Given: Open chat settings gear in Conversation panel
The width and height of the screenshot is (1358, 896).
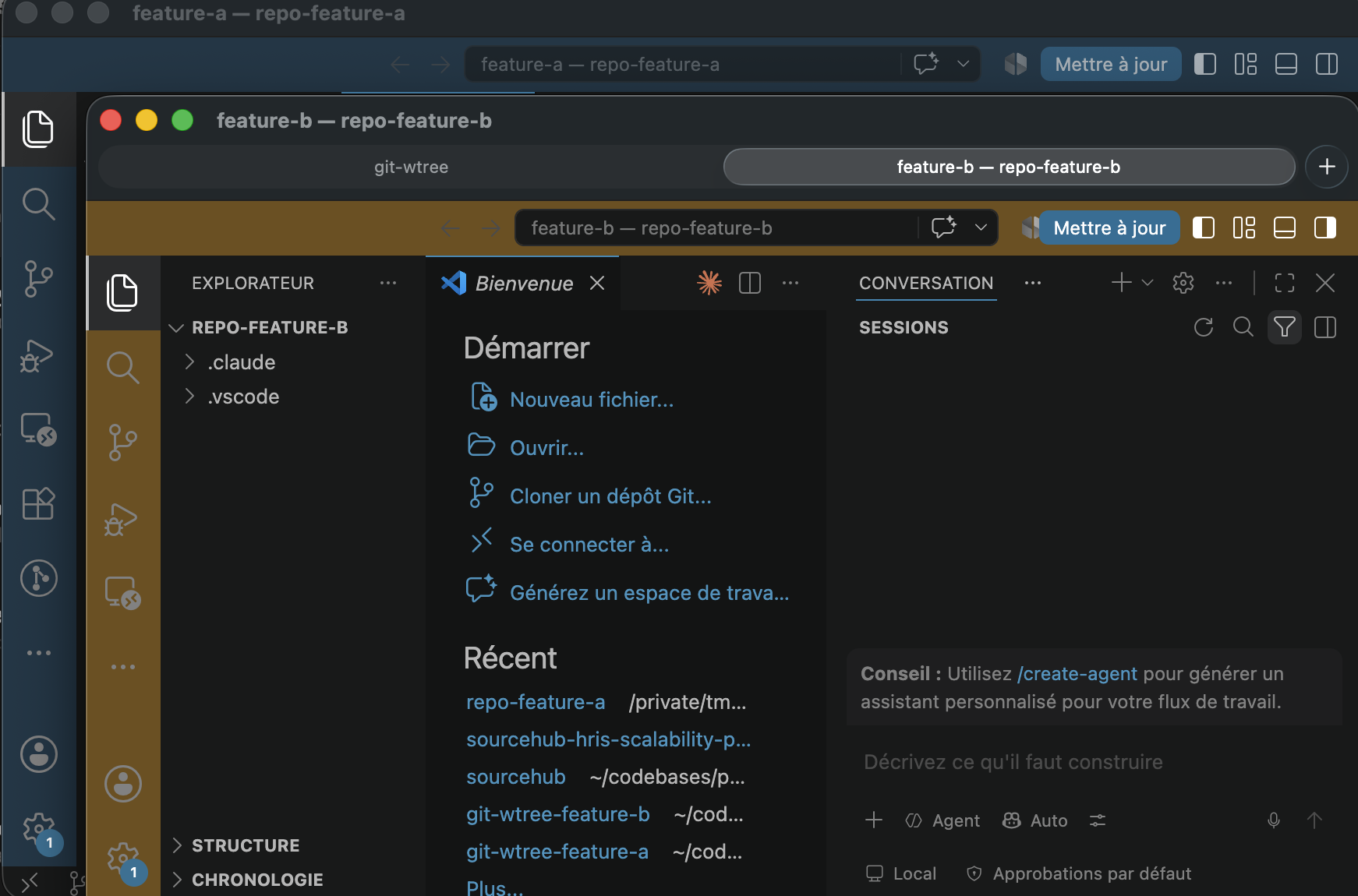Looking at the screenshot, I should [x=1183, y=283].
